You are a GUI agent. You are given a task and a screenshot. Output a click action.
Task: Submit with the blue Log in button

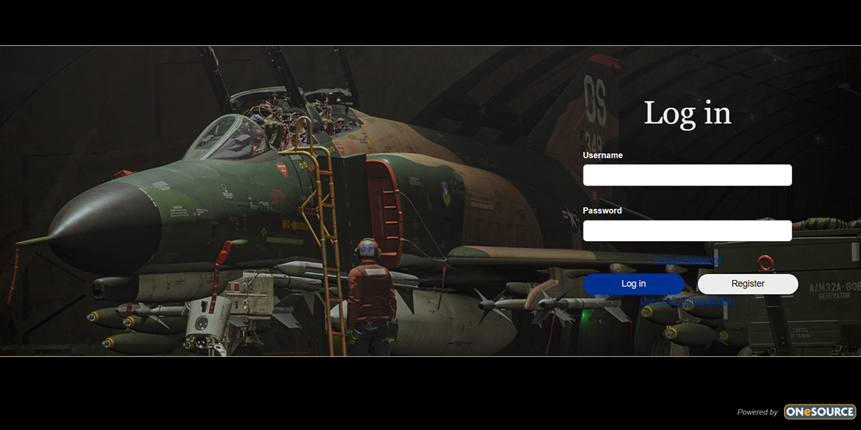point(634,284)
